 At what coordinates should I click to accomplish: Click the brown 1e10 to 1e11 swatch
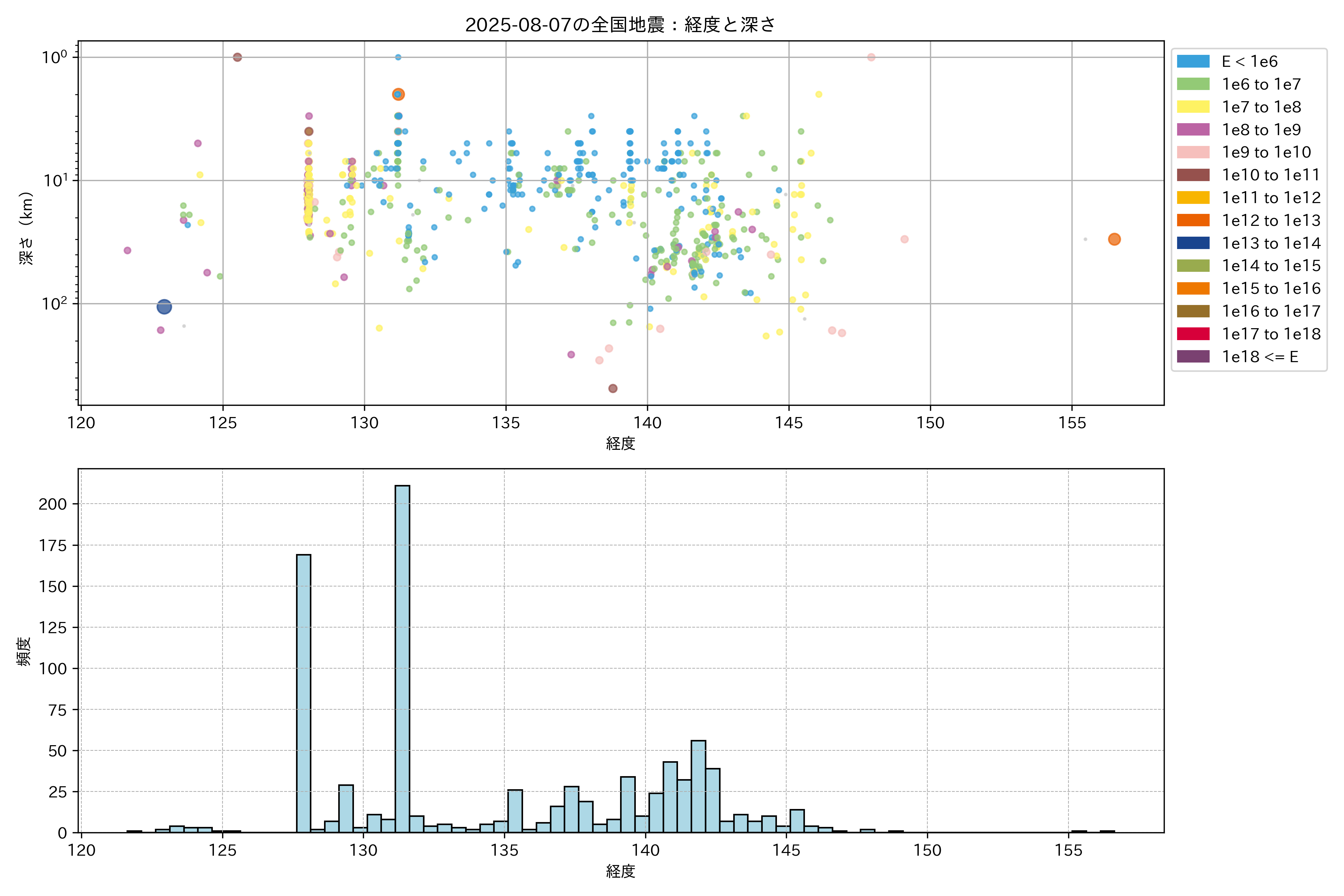(1193, 175)
